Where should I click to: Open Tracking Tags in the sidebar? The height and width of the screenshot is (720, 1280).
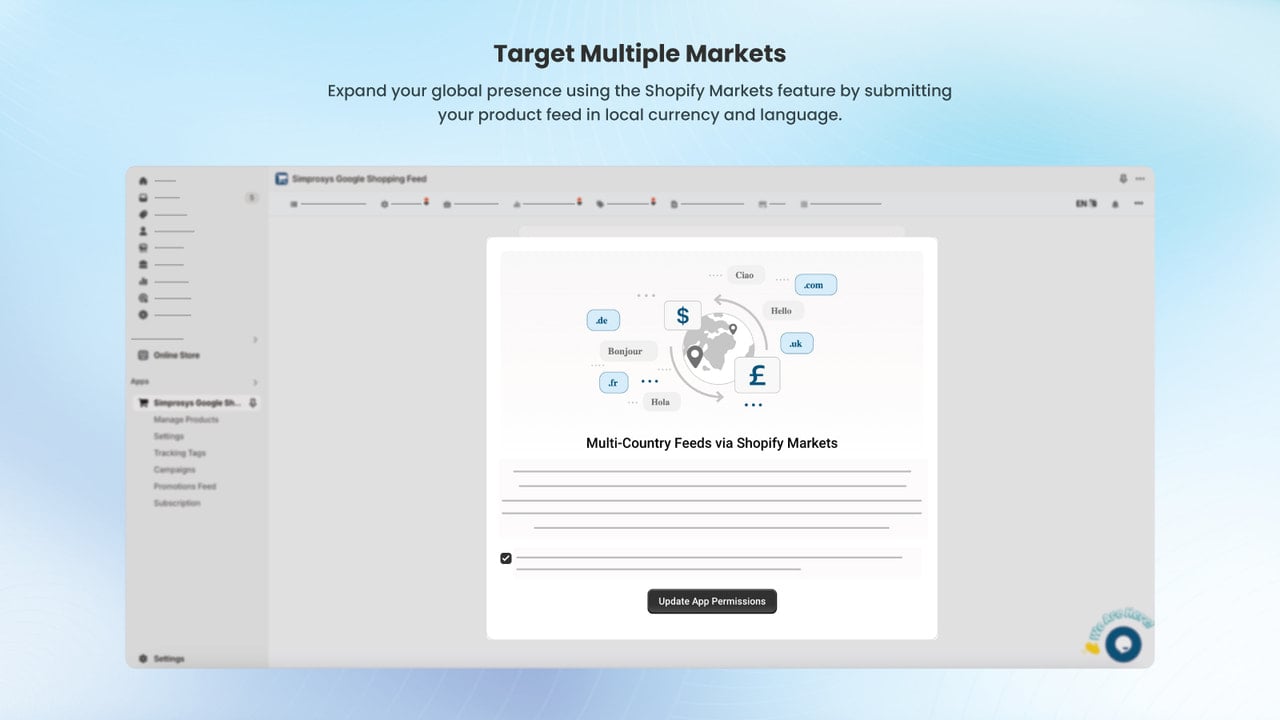[180, 453]
